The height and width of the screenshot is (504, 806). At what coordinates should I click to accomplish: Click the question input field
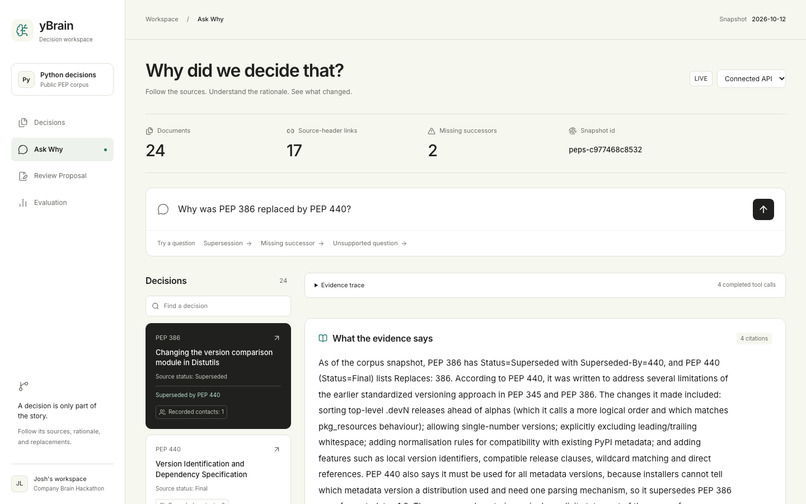[x=460, y=209]
